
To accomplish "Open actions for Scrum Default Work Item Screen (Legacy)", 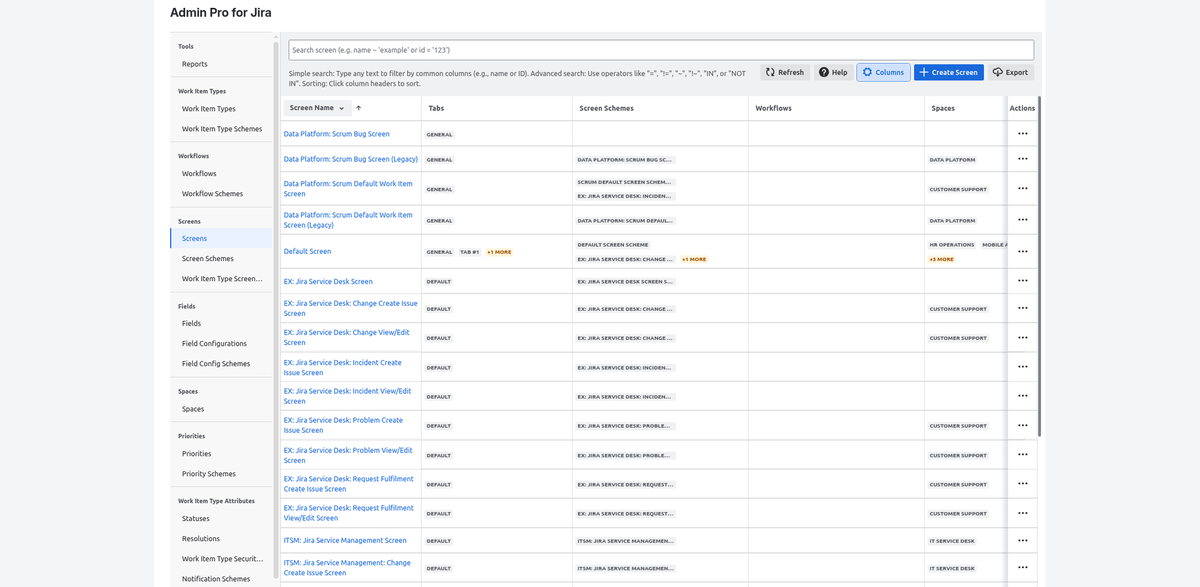I will (x=1022, y=219).
